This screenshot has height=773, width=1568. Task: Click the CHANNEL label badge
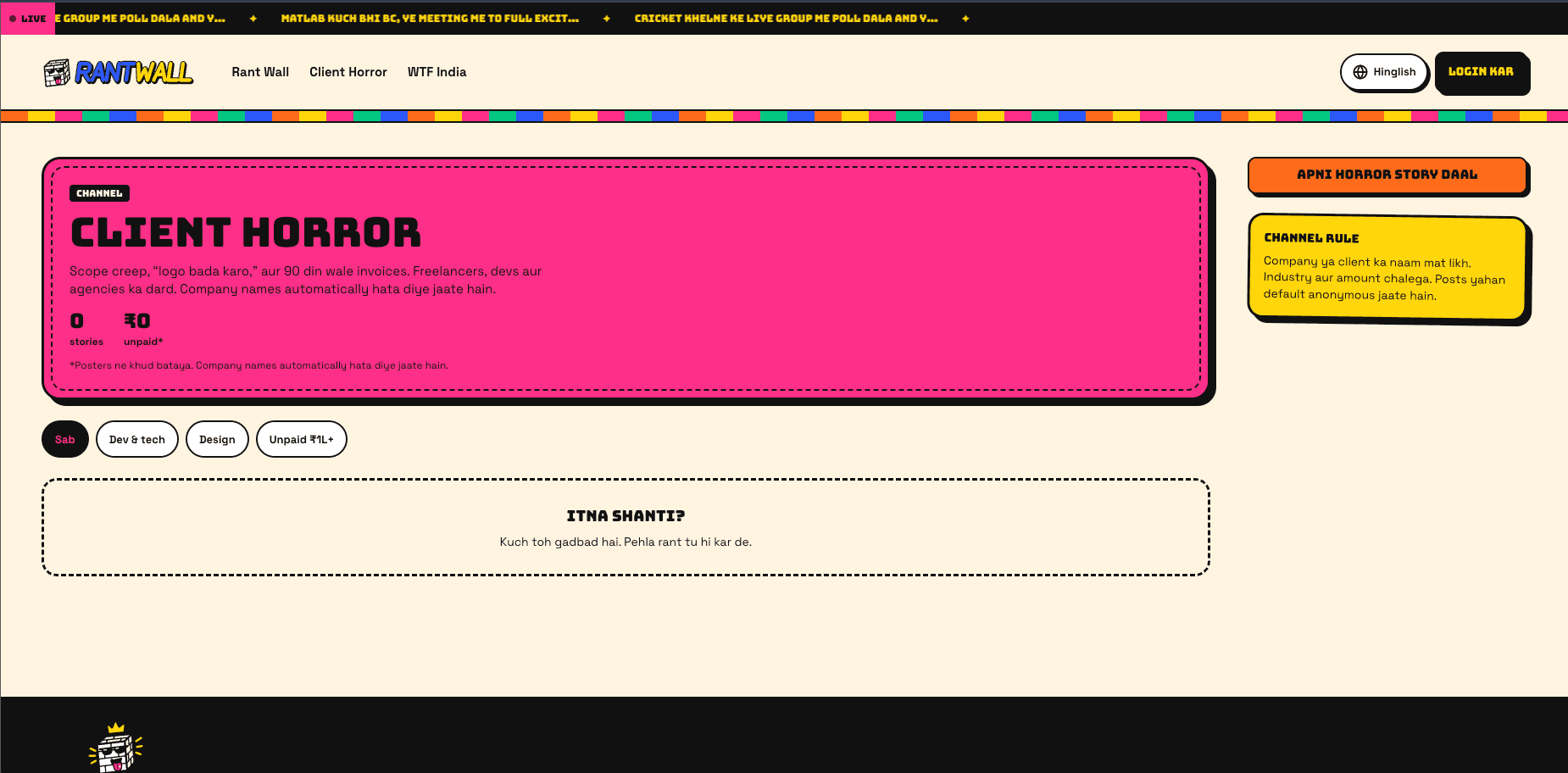99,193
